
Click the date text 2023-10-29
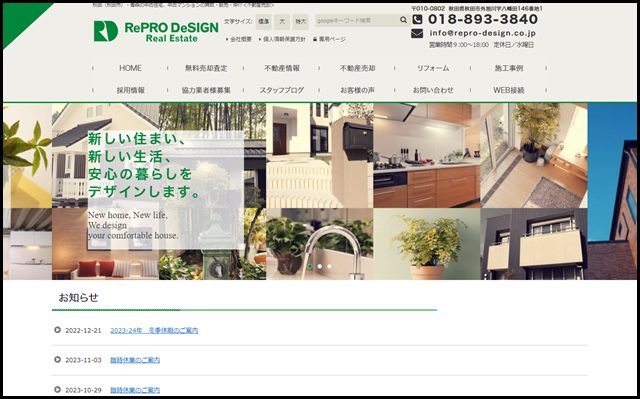83,390
